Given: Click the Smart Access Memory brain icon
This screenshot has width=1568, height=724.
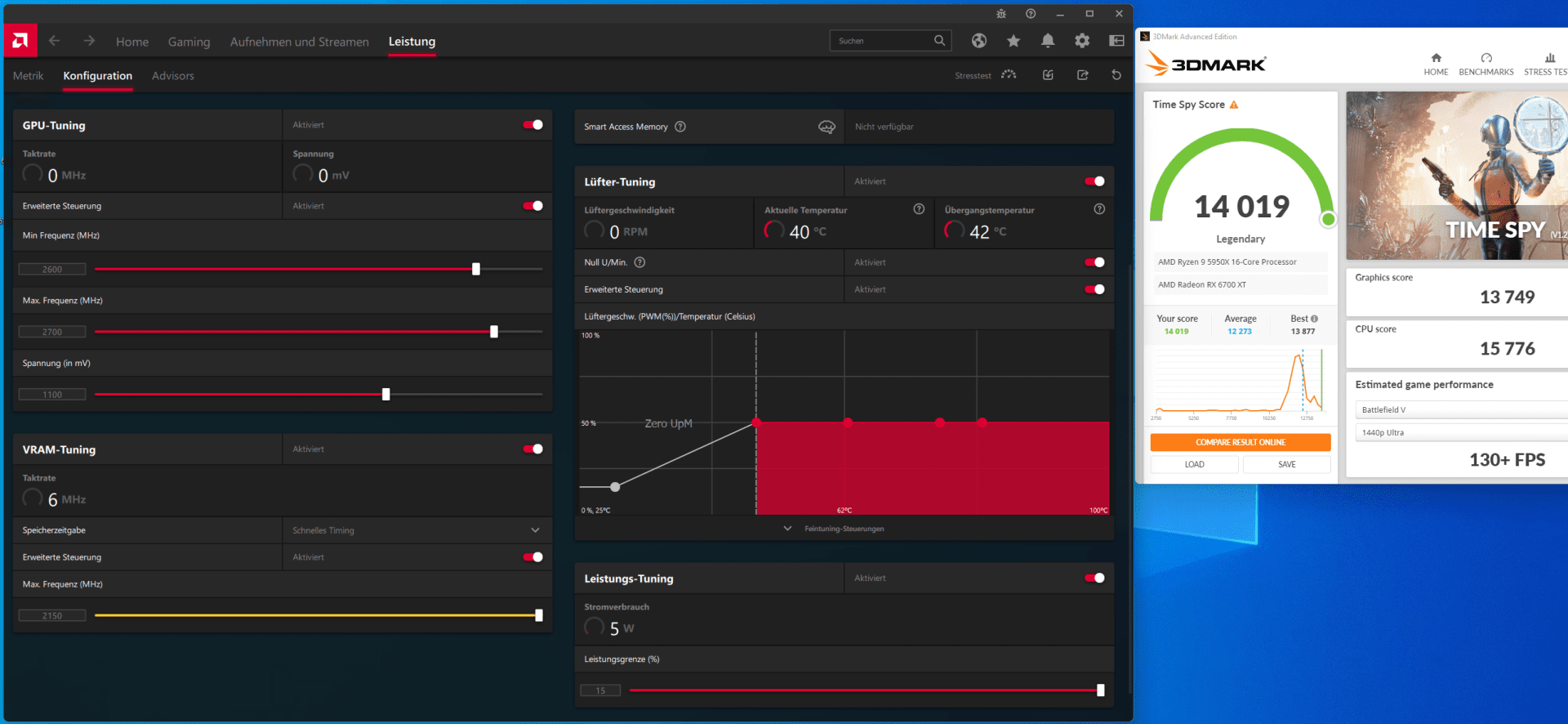Looking at the screenshot, I should tap(826, 127).
